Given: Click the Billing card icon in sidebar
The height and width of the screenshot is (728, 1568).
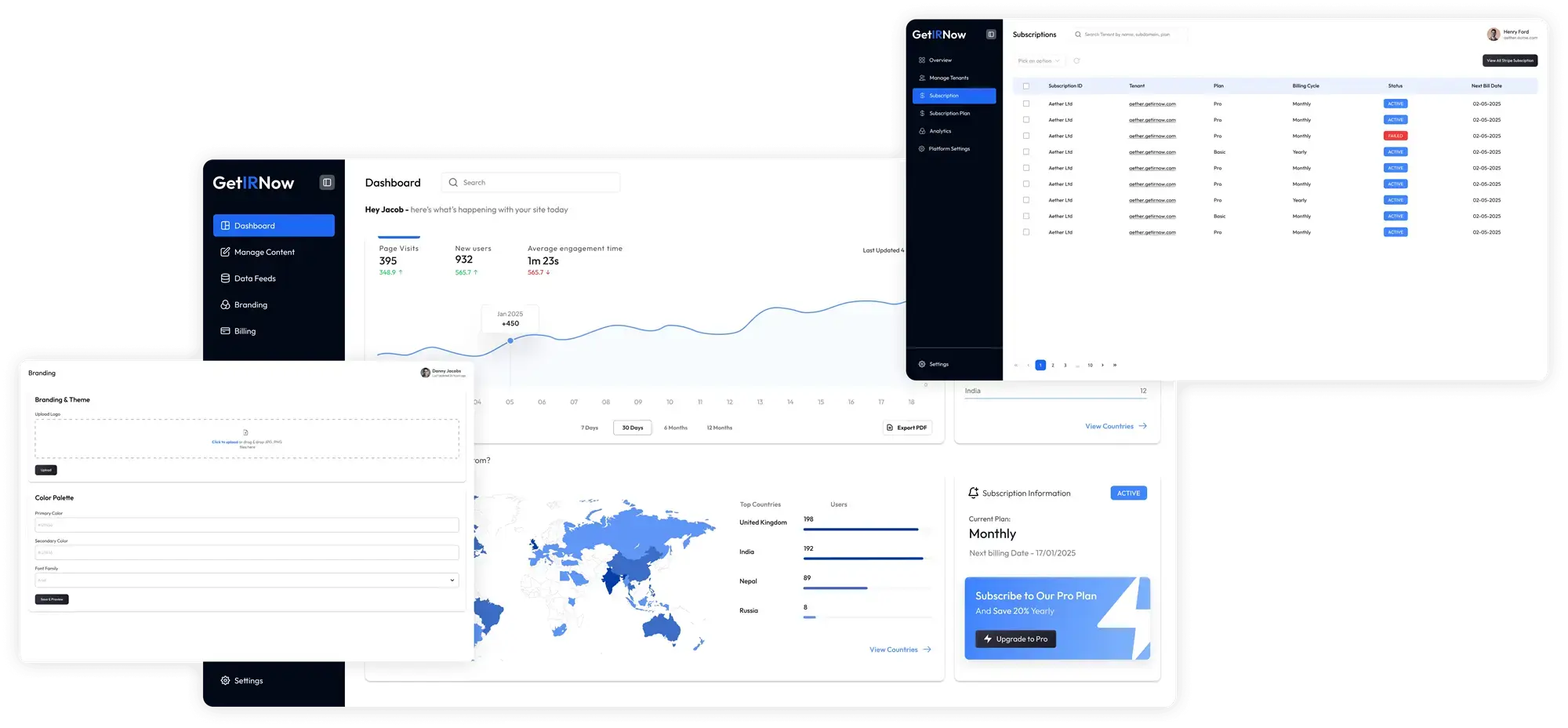Looking at the screenshot, I should (225, 331).
